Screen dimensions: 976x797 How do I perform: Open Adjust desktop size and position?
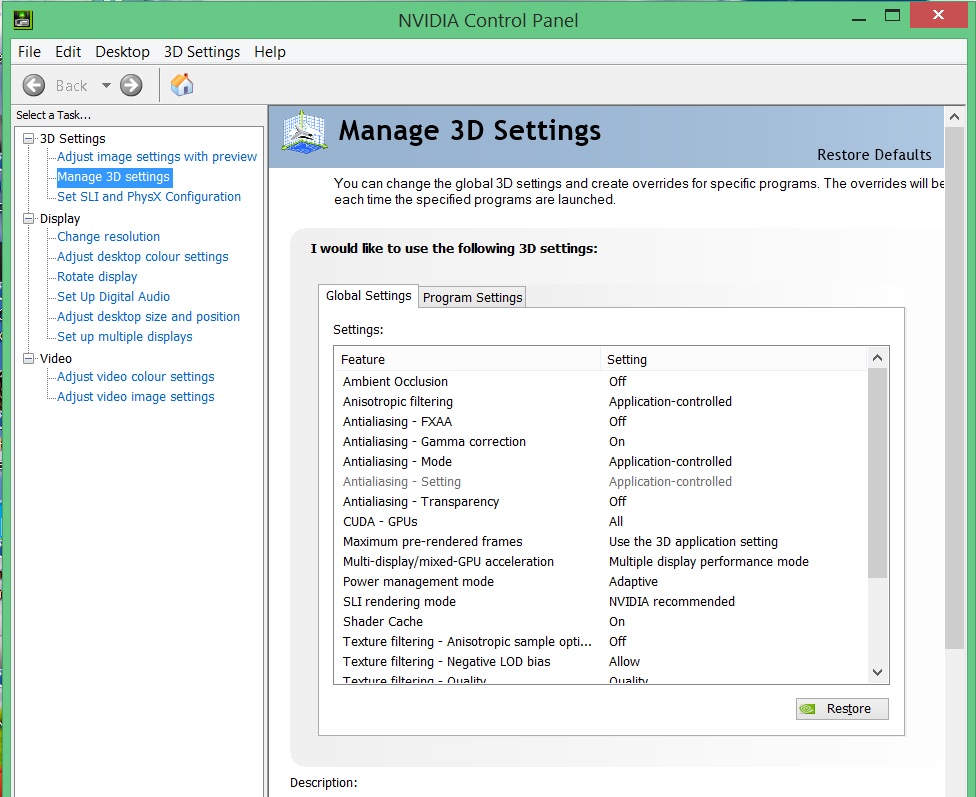coord(148,316)
